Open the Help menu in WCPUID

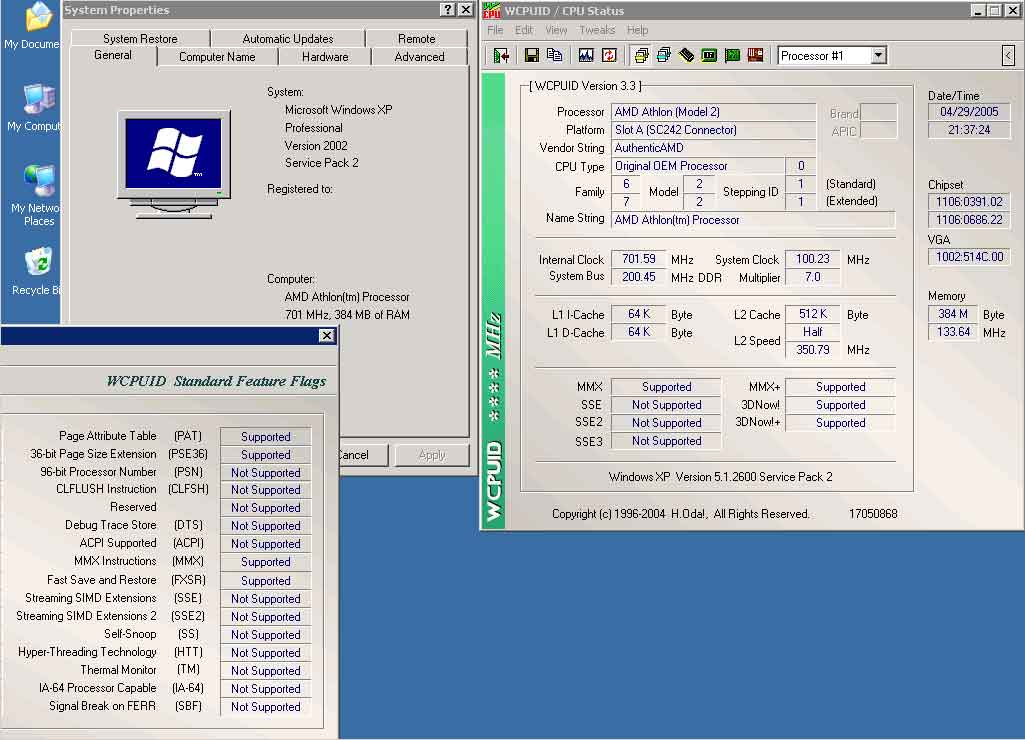(637, 30)
